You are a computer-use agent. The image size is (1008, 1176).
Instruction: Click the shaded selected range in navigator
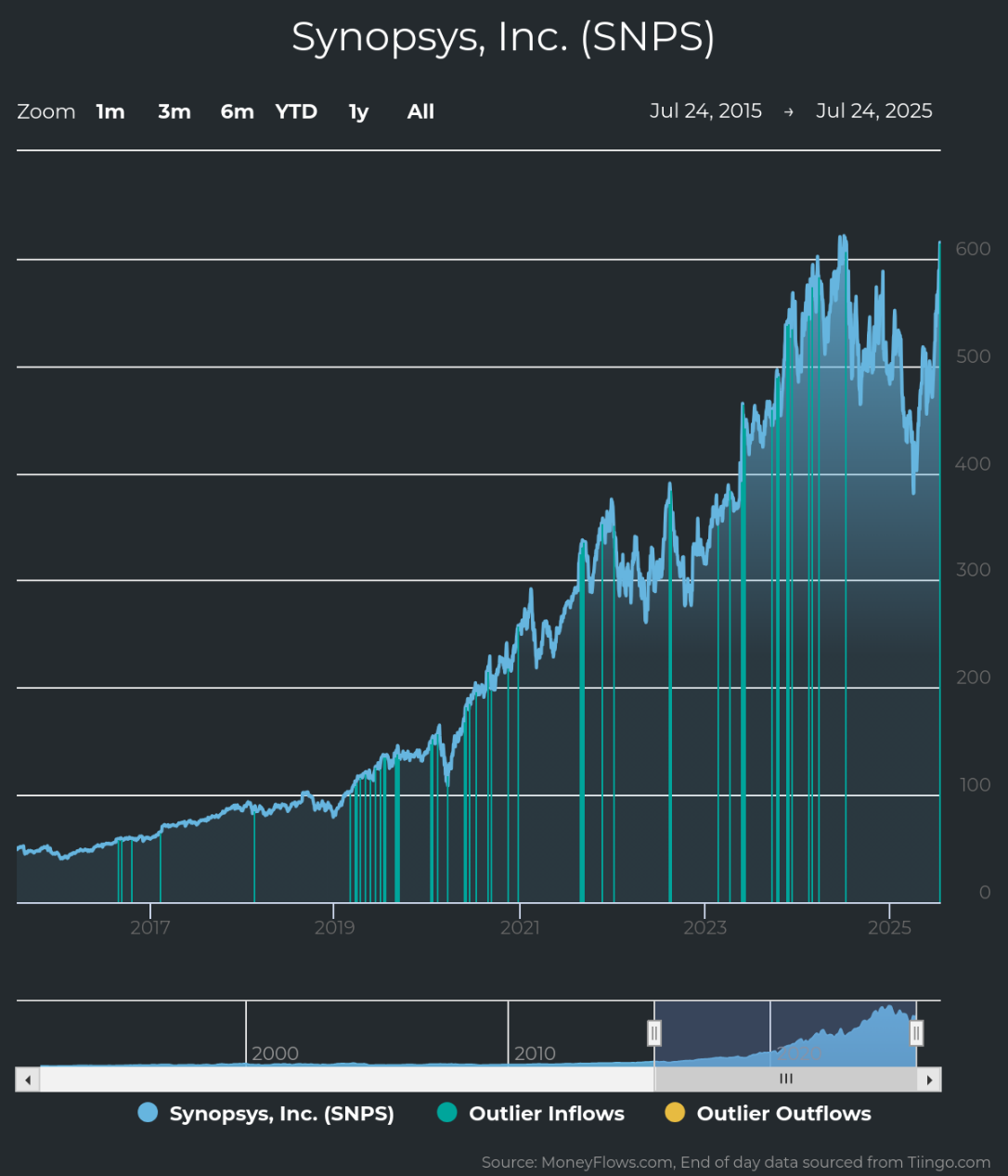[x=785, y=1034]
